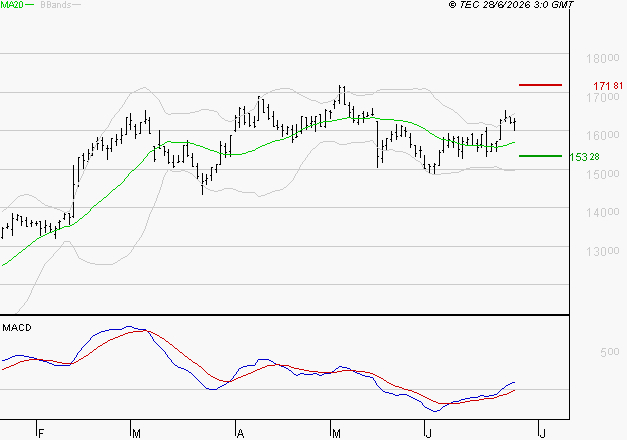Click the TEC copyright timestamp text
This screenshot has height=440, width=627.
coord(511,5)
